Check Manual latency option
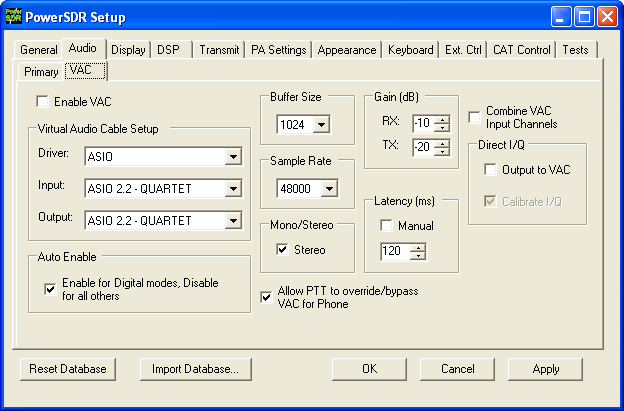The image size is (624, 411). coord(386,226)
